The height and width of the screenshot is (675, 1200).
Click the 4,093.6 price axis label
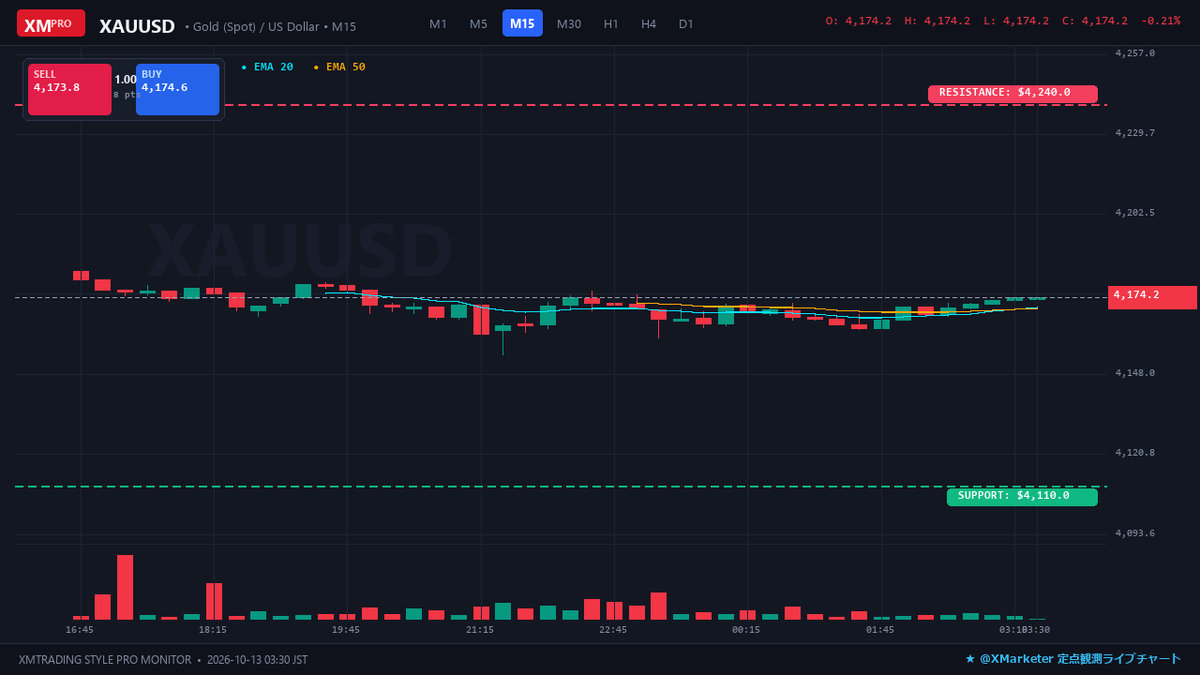pos(1135,533)
